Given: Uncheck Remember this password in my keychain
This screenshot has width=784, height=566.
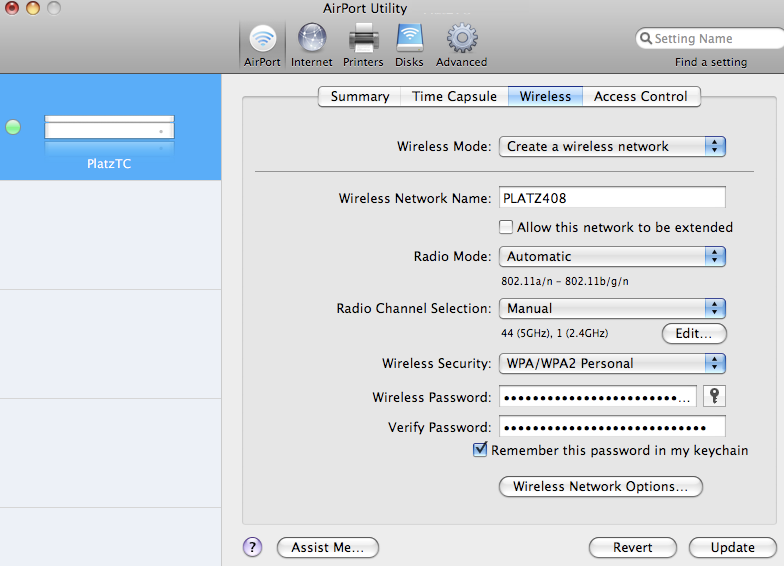Looking at the screenshot, I should 480,450.
